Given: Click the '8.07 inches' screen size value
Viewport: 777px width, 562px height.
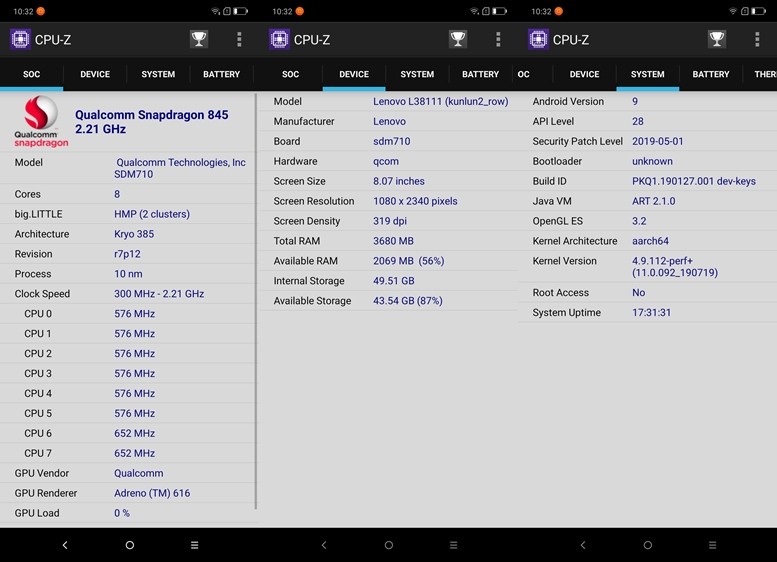Looking at the screenshot, I should 399,181.
